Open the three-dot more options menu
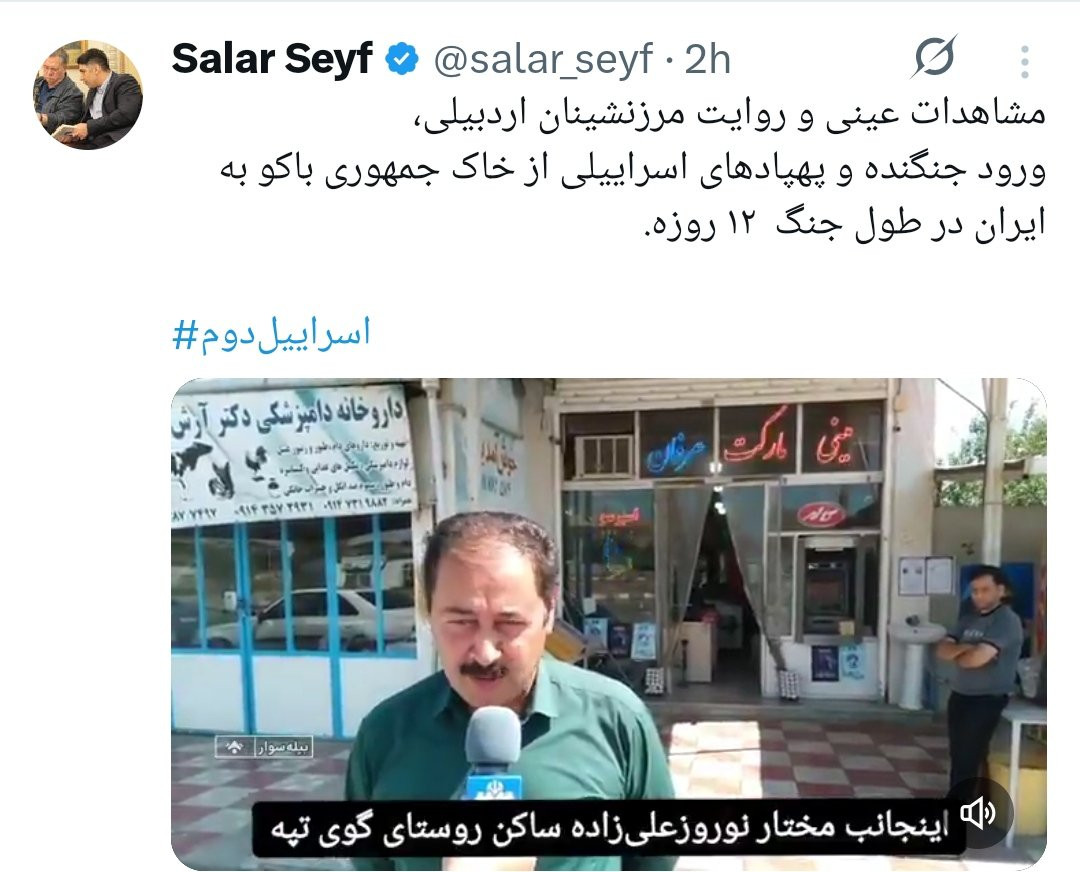Screen dimensions: 1080x872 pyautogui.click(x=1024, y=61)
